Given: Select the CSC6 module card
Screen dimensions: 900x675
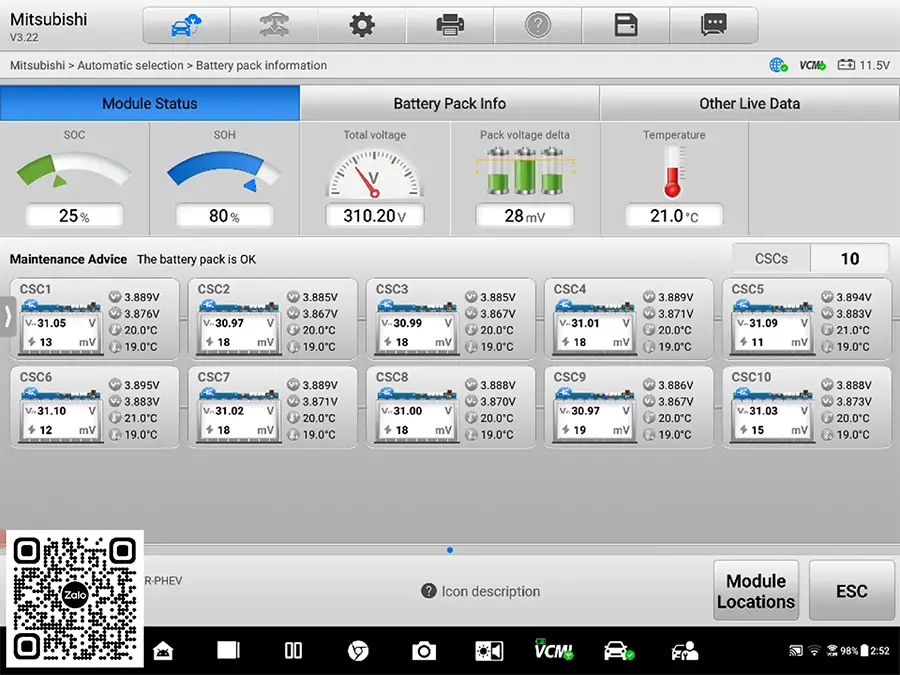Looking at the screenshot, I should [x=94, y=407].
